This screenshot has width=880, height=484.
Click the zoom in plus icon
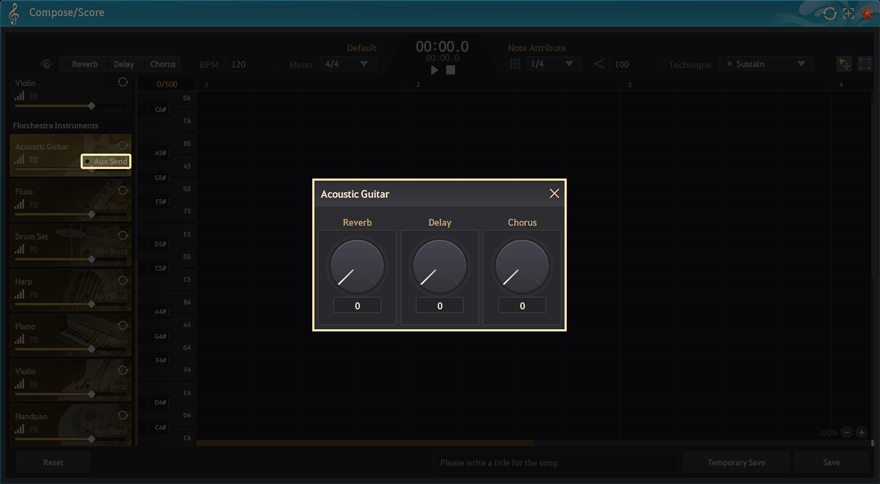coord(861,432)
